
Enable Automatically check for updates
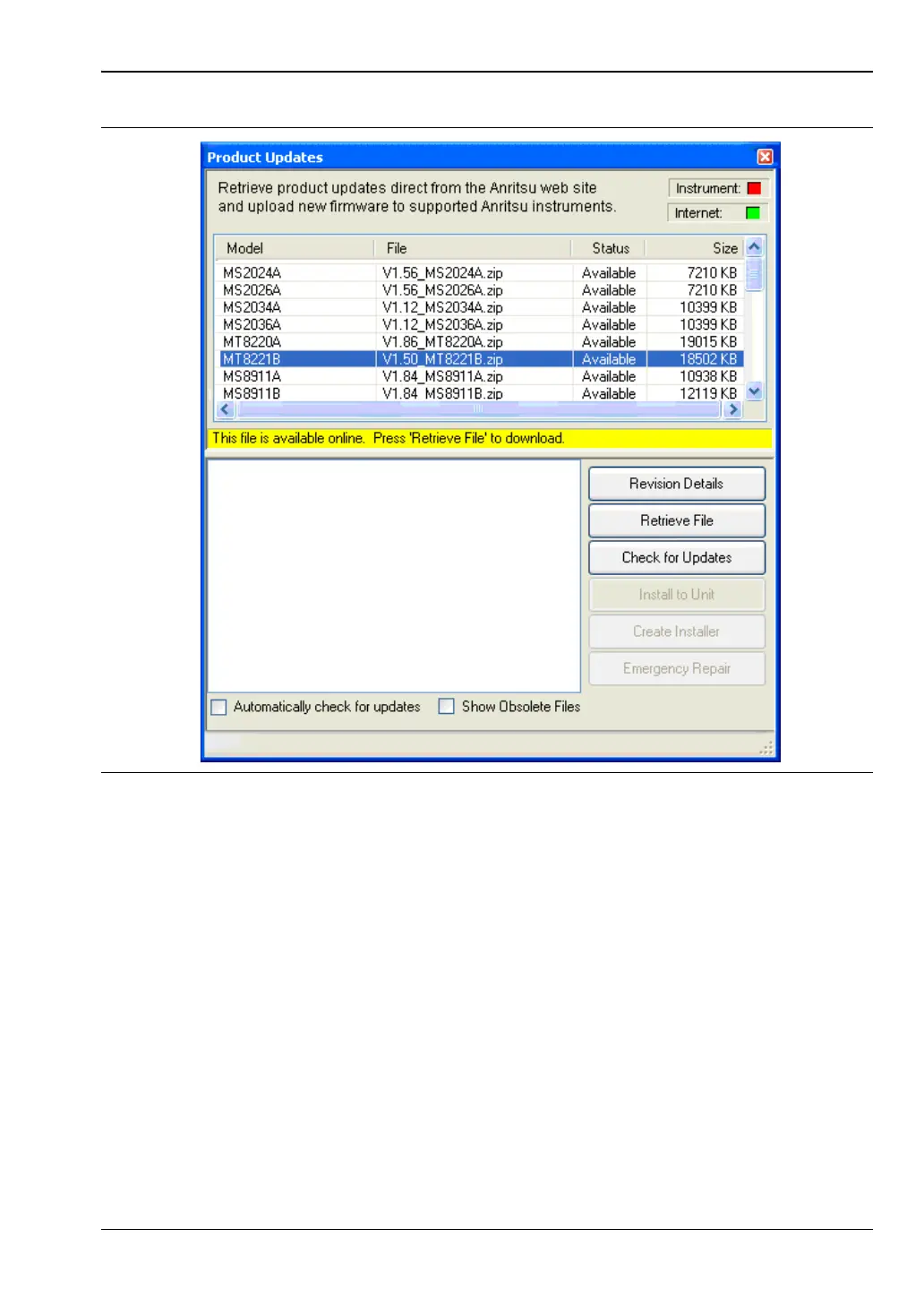[218, 707]
